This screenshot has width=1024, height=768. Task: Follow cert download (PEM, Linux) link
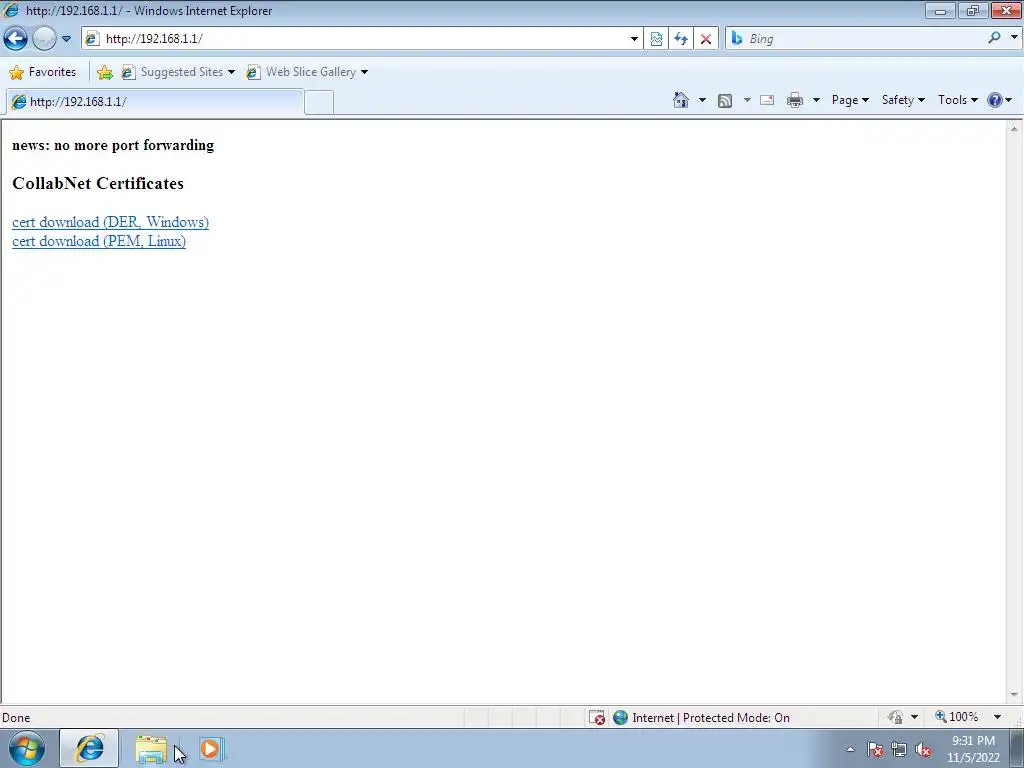[99, 241]
